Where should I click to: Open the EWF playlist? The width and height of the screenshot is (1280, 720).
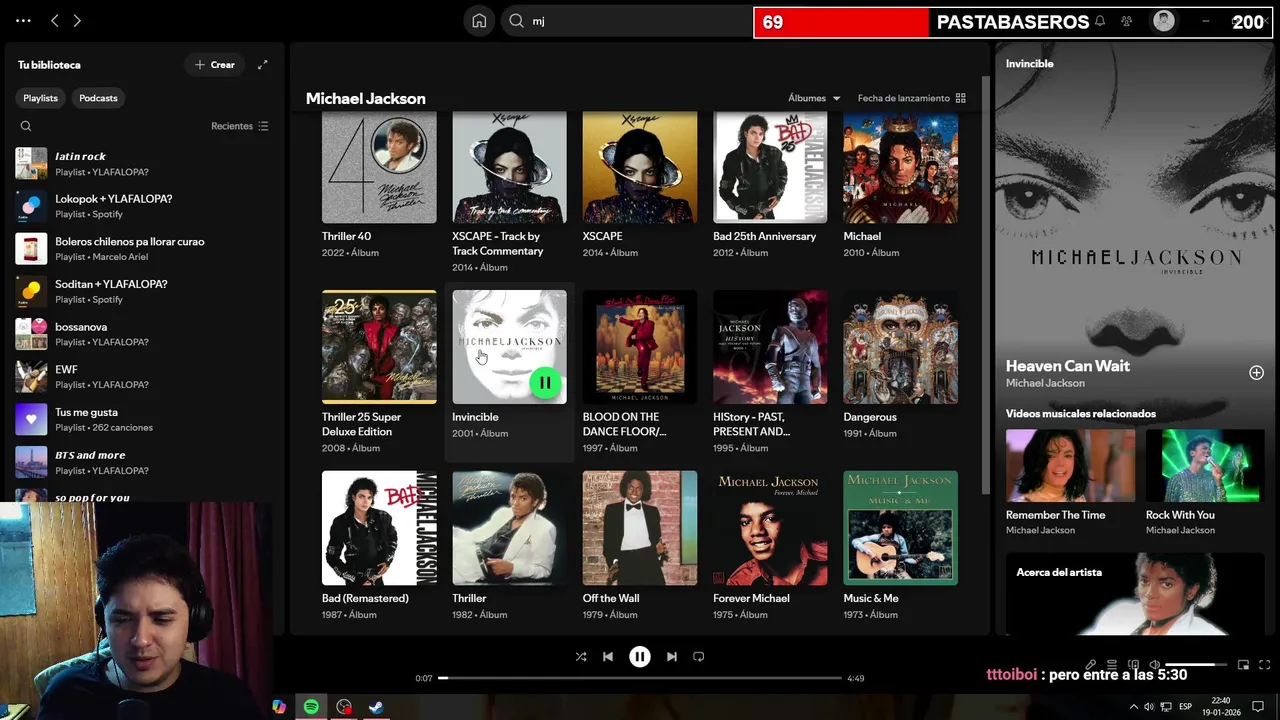point(142,376)
